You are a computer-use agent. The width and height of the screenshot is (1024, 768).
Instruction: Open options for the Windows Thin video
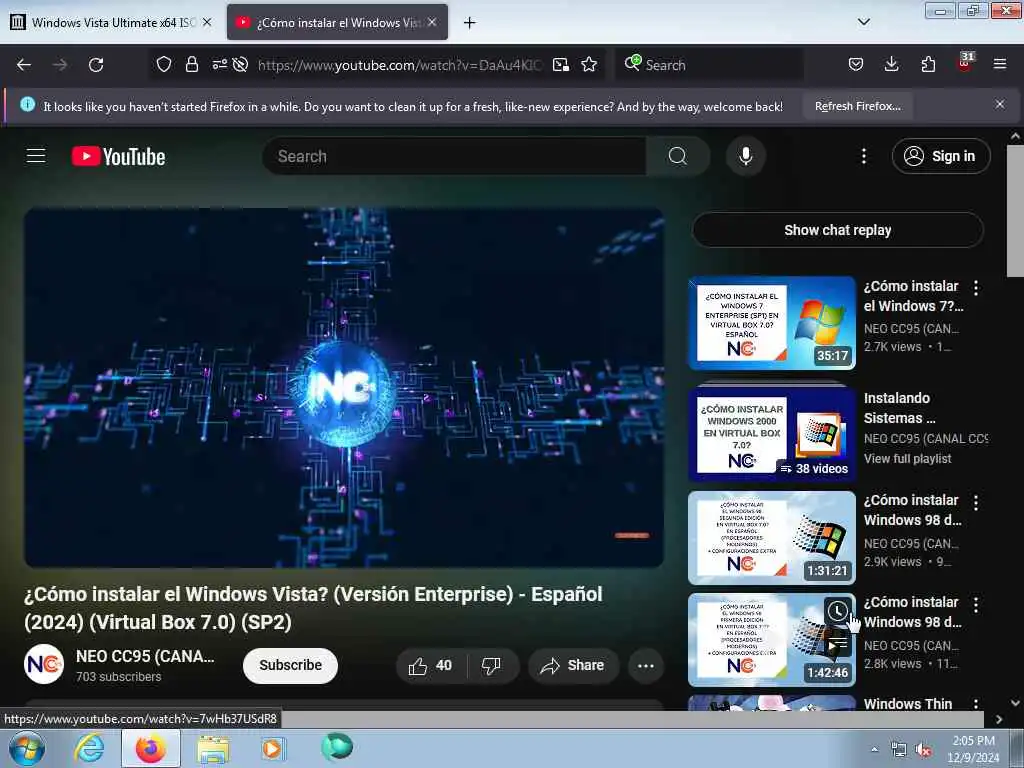pos(976,704)
